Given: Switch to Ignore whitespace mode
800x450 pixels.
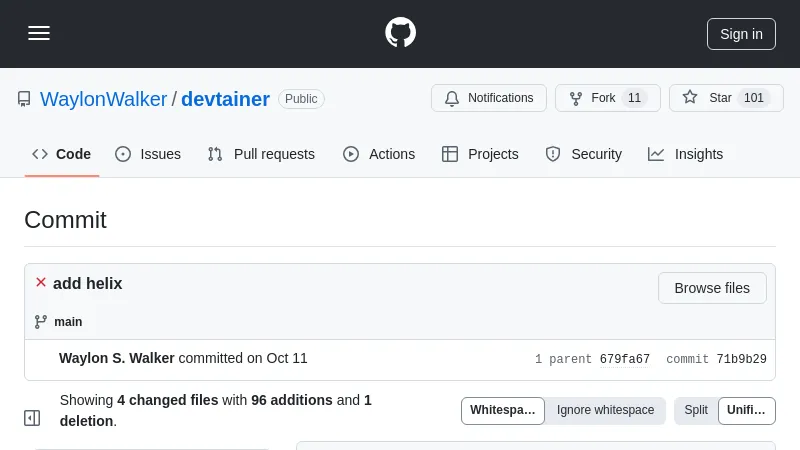Looking at the screenshot, I should pyautogui.click(x=605, y=410).
